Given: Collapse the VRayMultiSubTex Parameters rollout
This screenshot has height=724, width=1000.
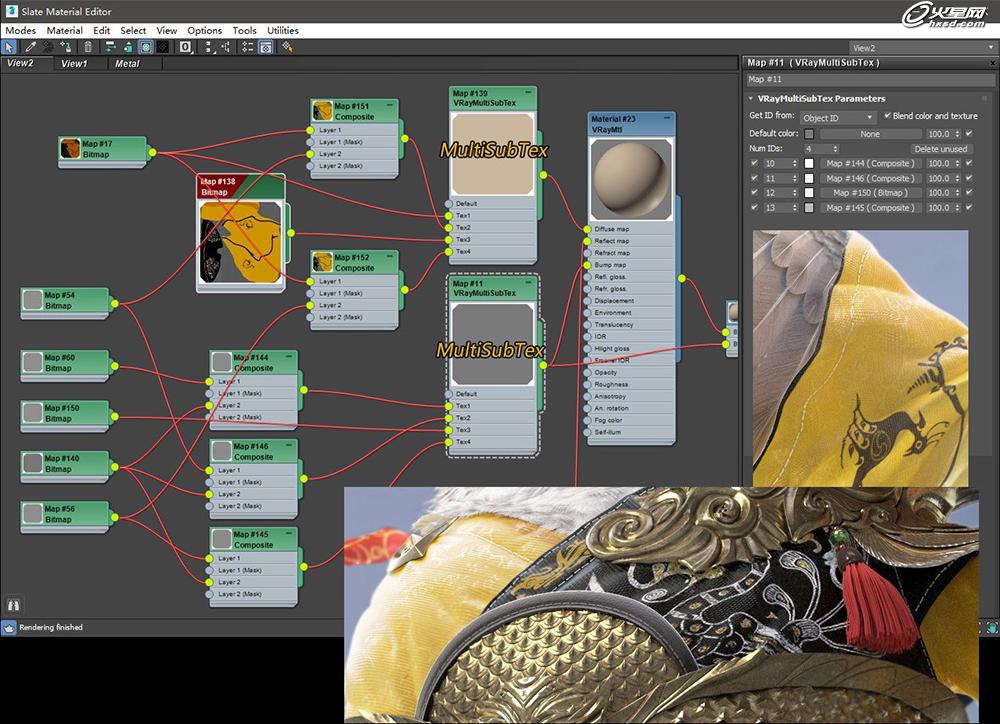Looking at the screenshot, I should pyautogui.click(x=751, y=98).
